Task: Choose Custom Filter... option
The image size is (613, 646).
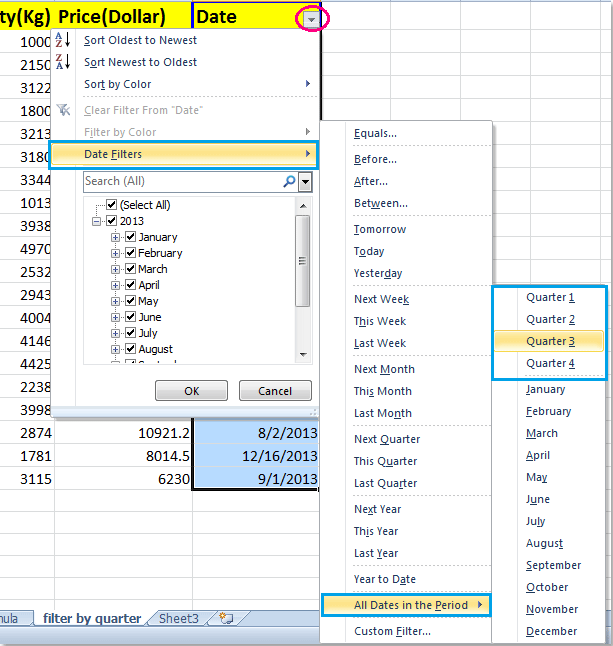Action: click(x=388, y=631)
